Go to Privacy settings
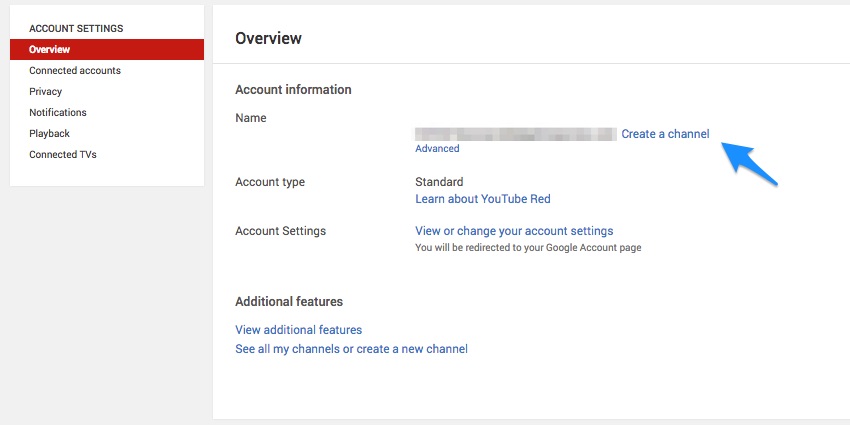Image resolution: width=850 pixels, height=425 pixels. point(46,92)
